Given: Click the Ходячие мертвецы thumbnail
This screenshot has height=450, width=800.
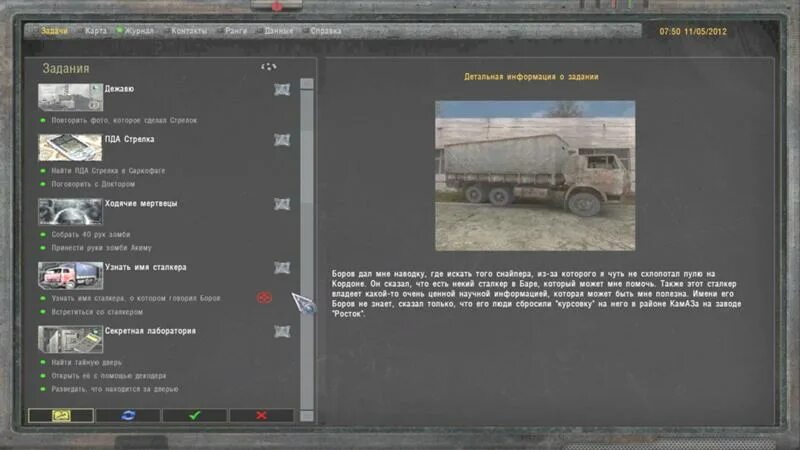Looking at the screenshot, I should 70,211.
